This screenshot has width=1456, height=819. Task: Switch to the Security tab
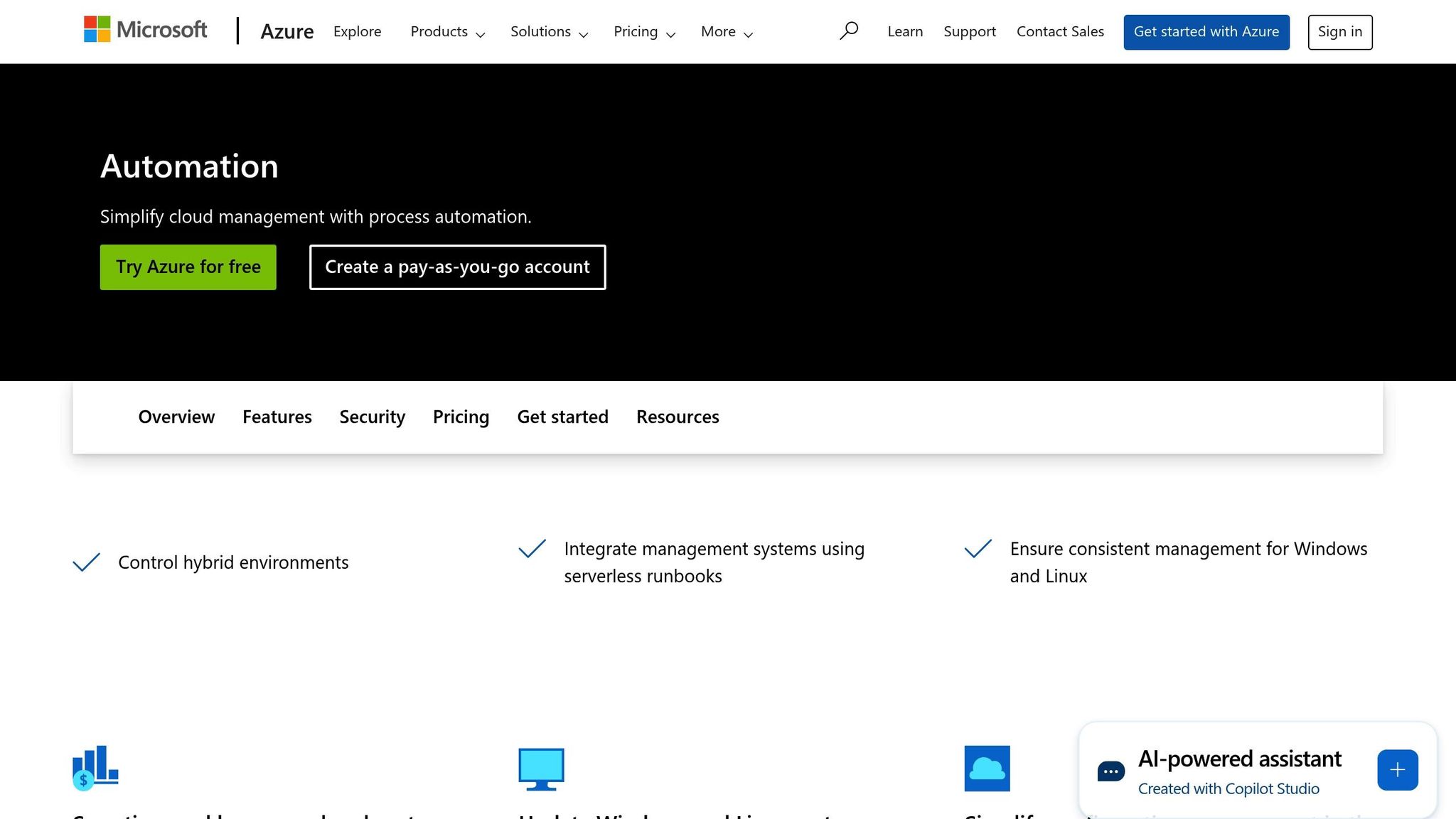(x=373, y=417)
